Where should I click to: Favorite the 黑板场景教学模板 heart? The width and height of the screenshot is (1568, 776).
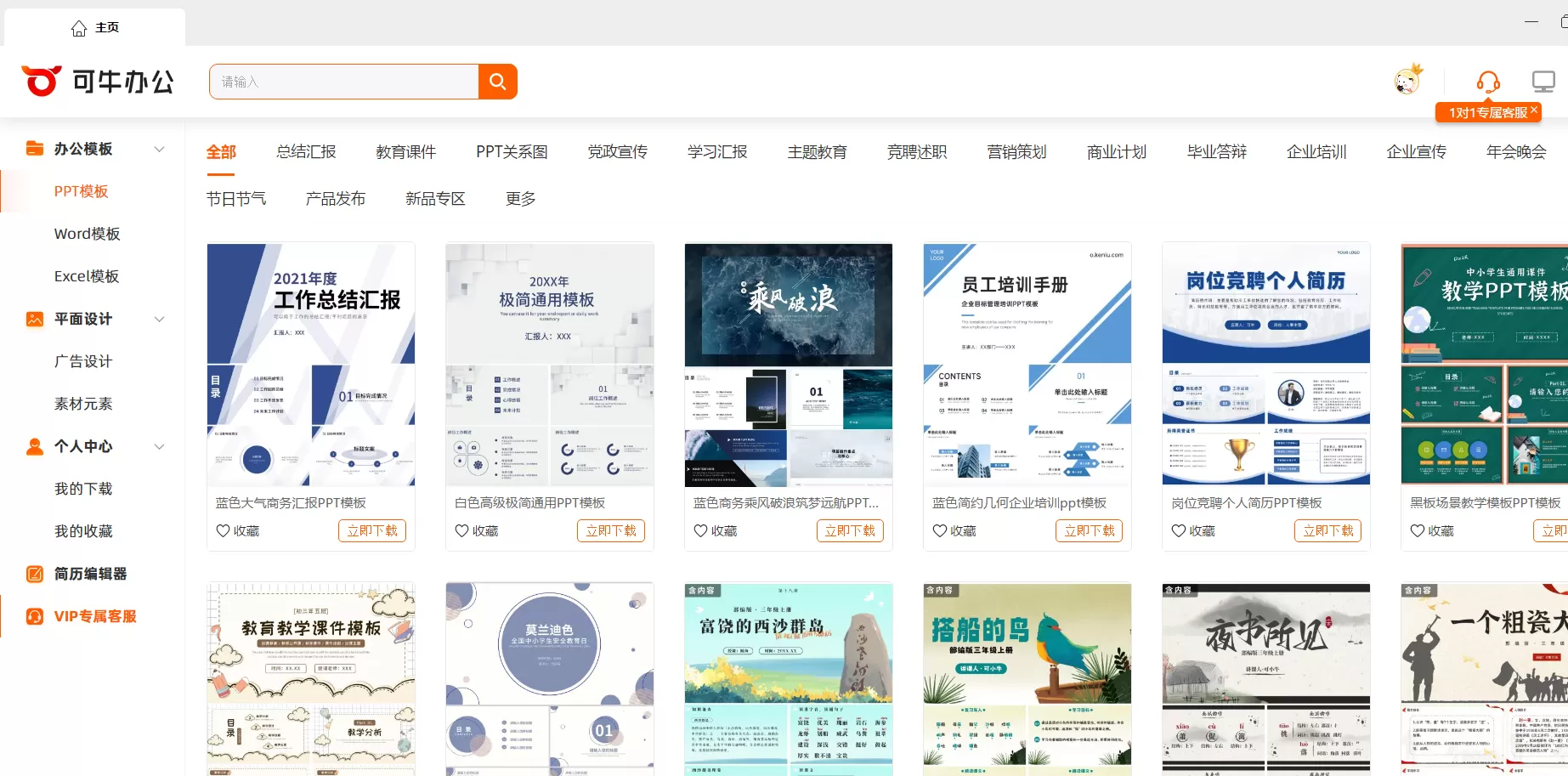pos(1418,530)
